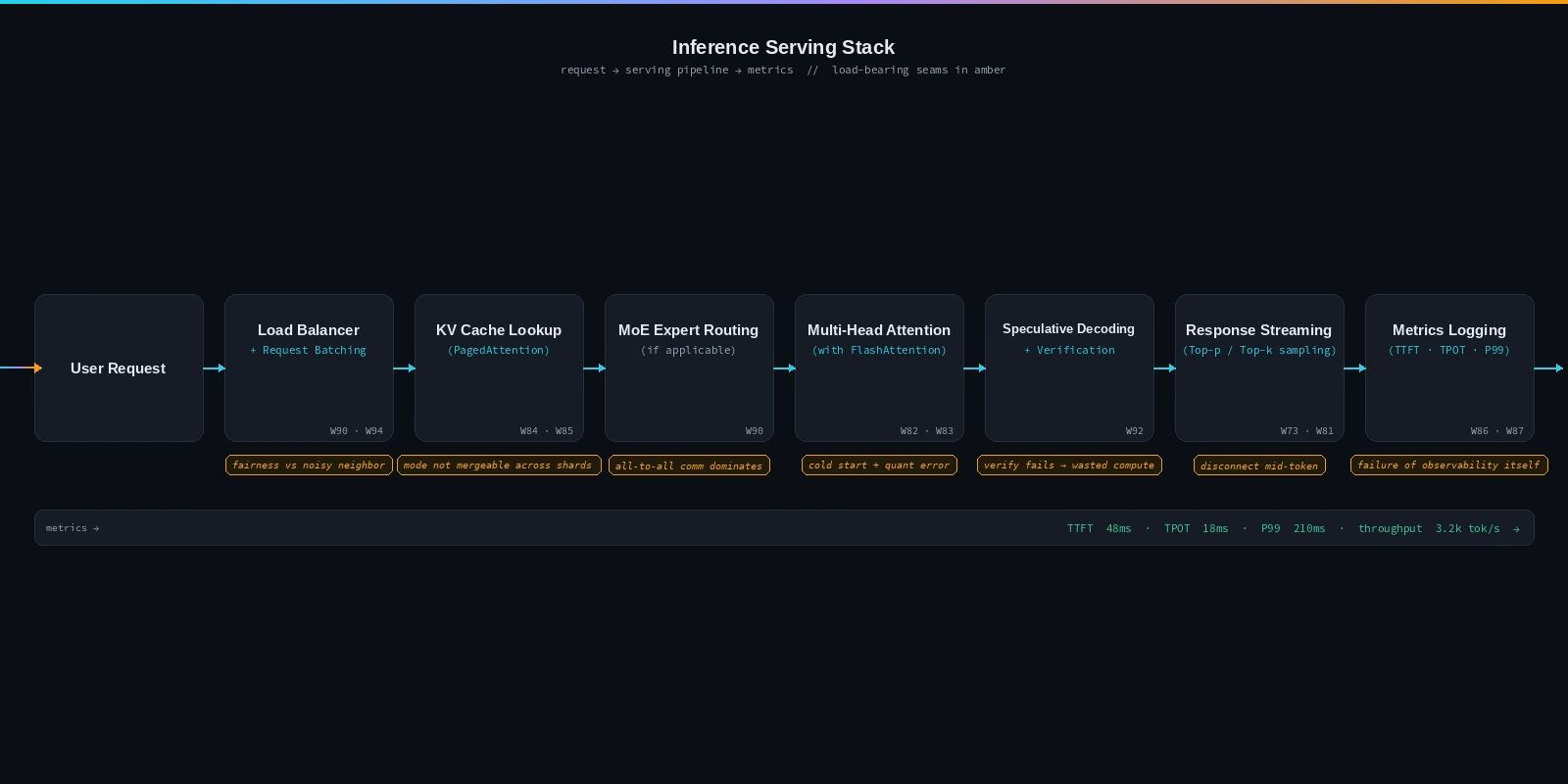1568x784 pixels.
Task: Click arrow between Response Streaming and Metrics Logging
Action: 1355,368
